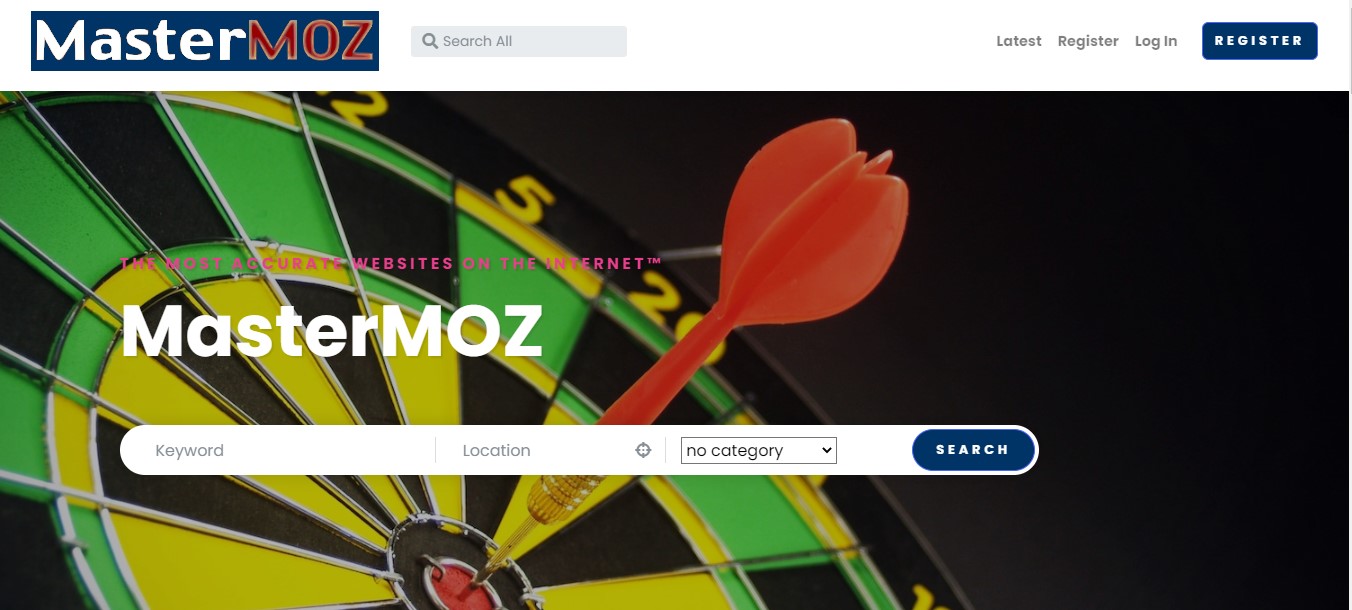Click the MasterMOZ logo in the header
The height and width of the screenshot is (610, 1352).
tap(205, 41)
